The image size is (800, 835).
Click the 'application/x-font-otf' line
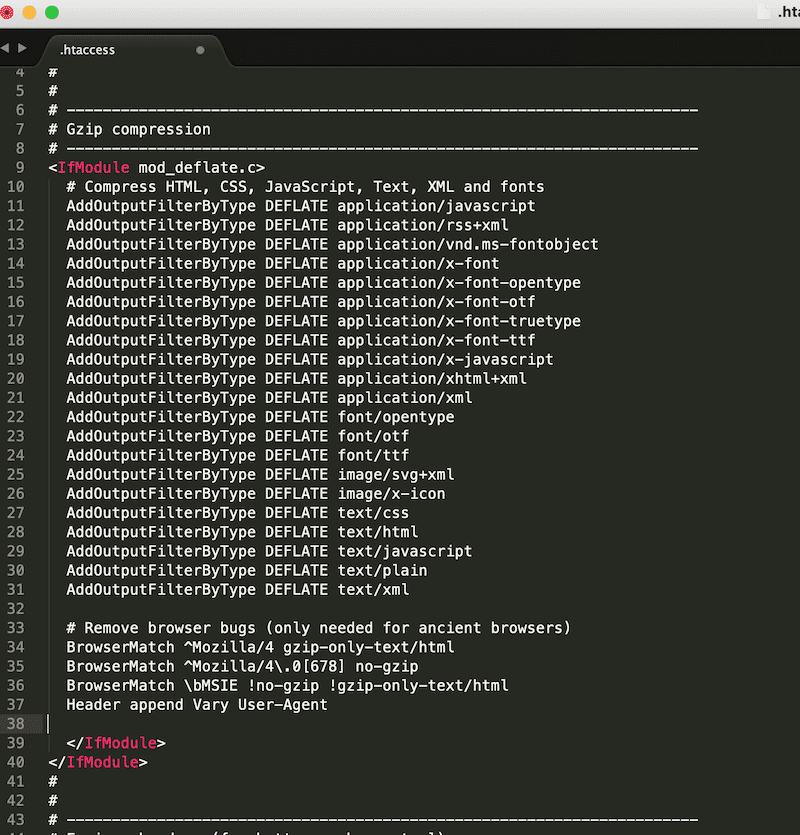click(301, 302)
